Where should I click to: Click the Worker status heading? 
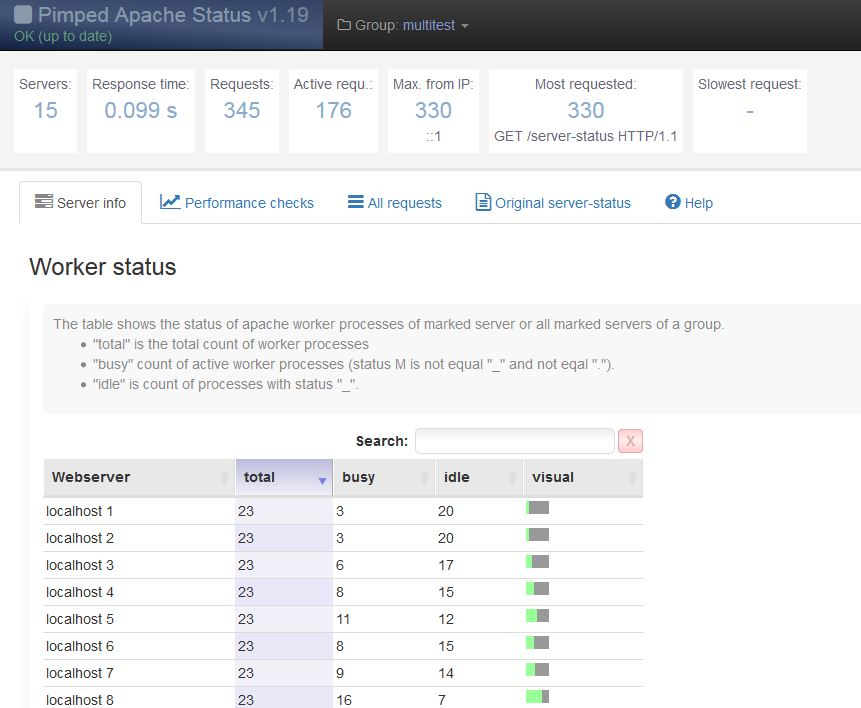pyautogui.click(x=103, y=267)
